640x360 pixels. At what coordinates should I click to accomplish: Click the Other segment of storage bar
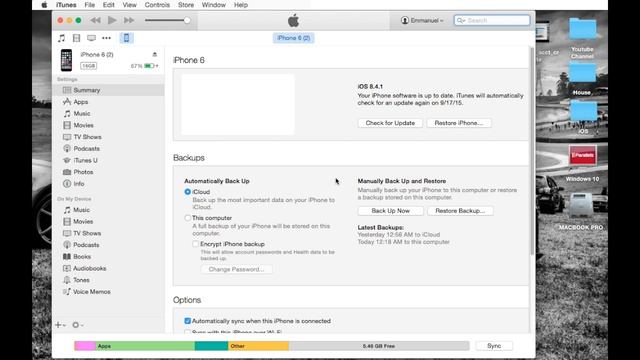click(258, 346)
